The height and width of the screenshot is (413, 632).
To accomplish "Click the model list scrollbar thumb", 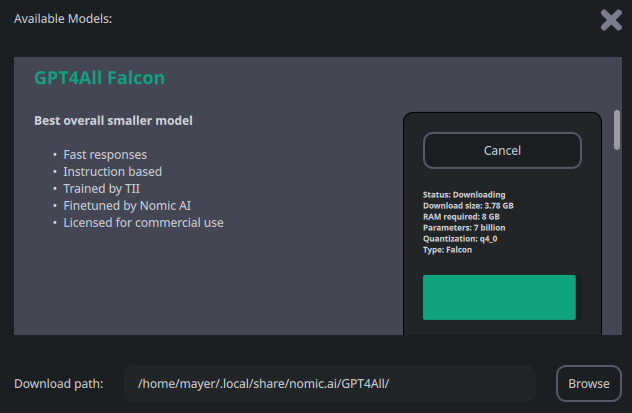I will [x=617, y=130].
